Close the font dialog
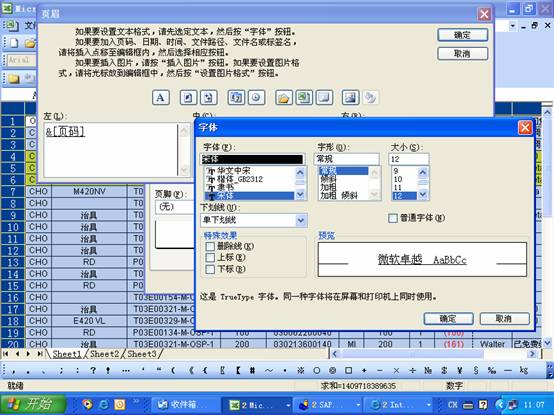This screenshot has height=415, width=554. coord(525,128)
